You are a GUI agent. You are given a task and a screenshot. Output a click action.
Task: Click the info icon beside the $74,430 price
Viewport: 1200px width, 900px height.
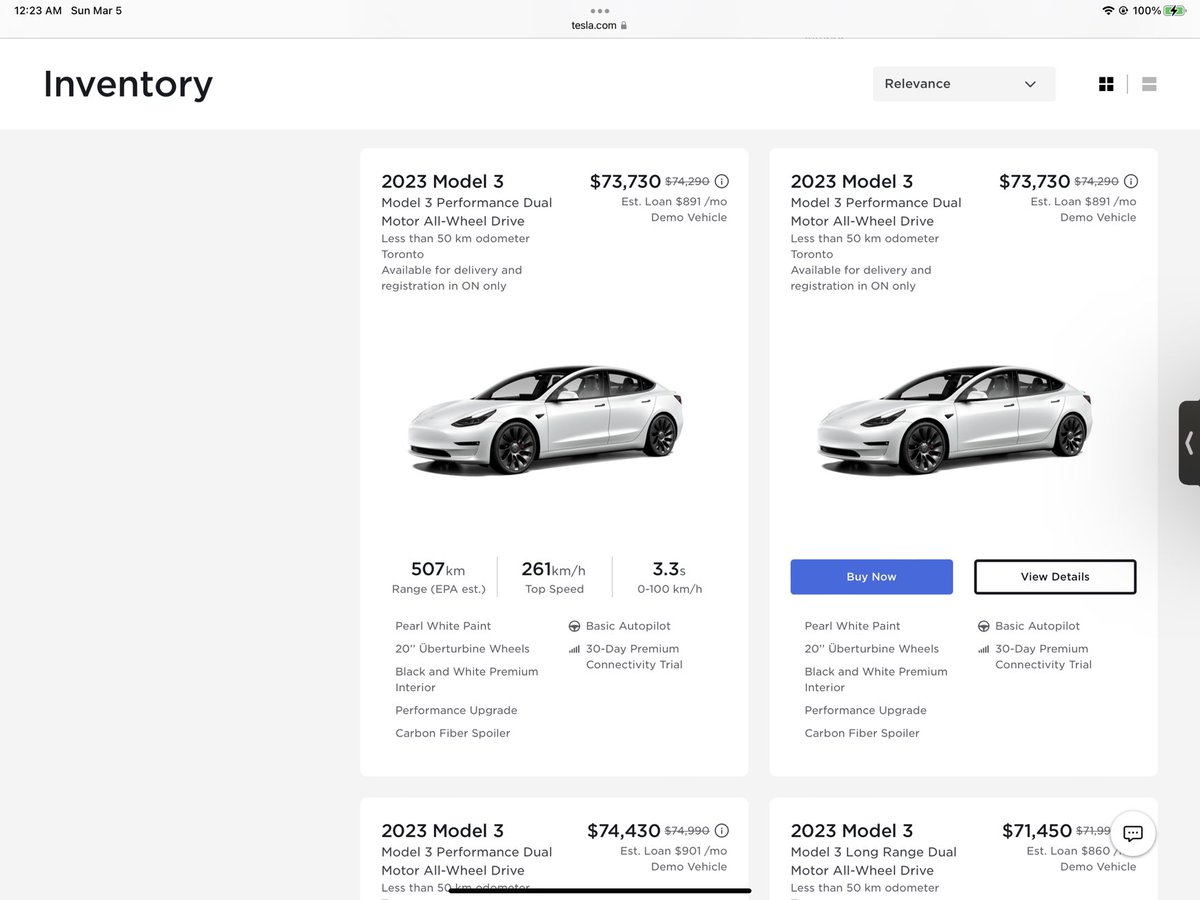(x=722, y=830)
